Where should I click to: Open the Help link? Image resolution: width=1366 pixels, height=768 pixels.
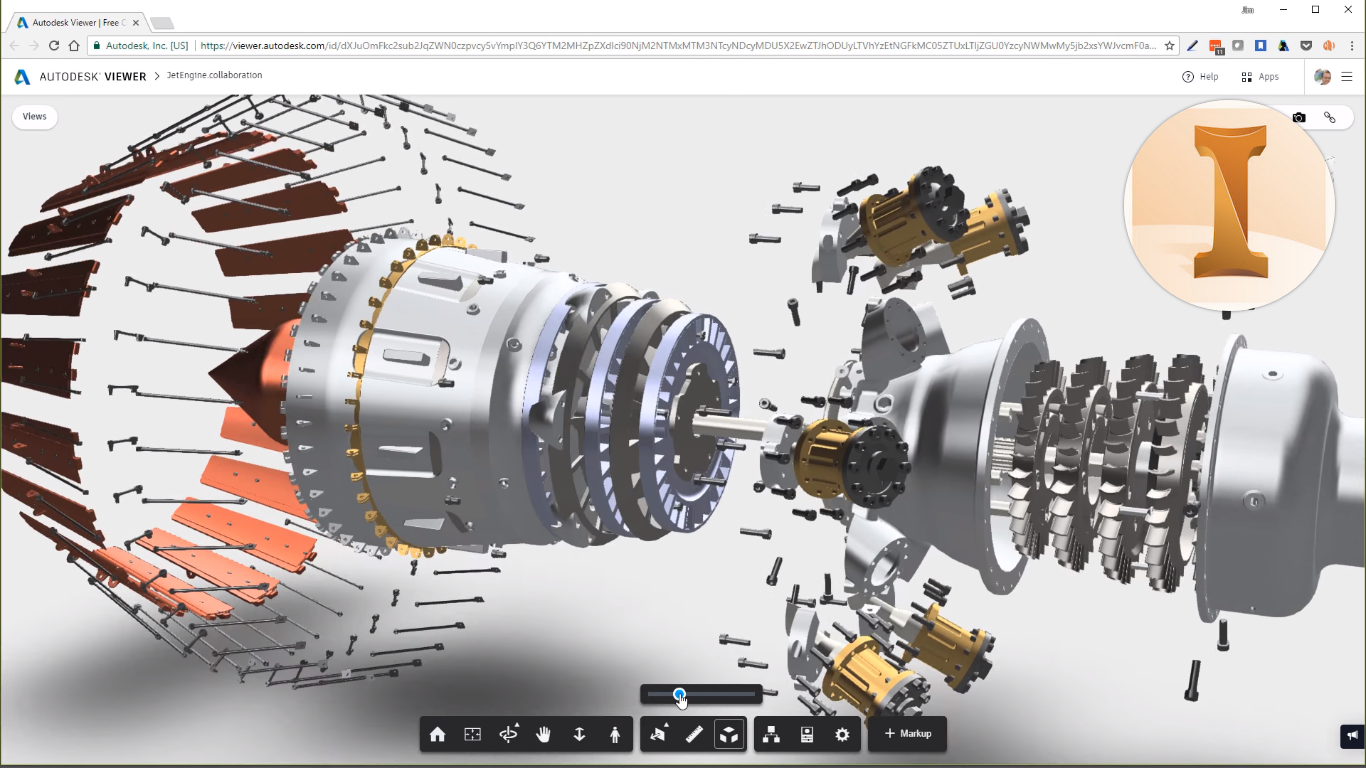click(x=1200, y=77)
